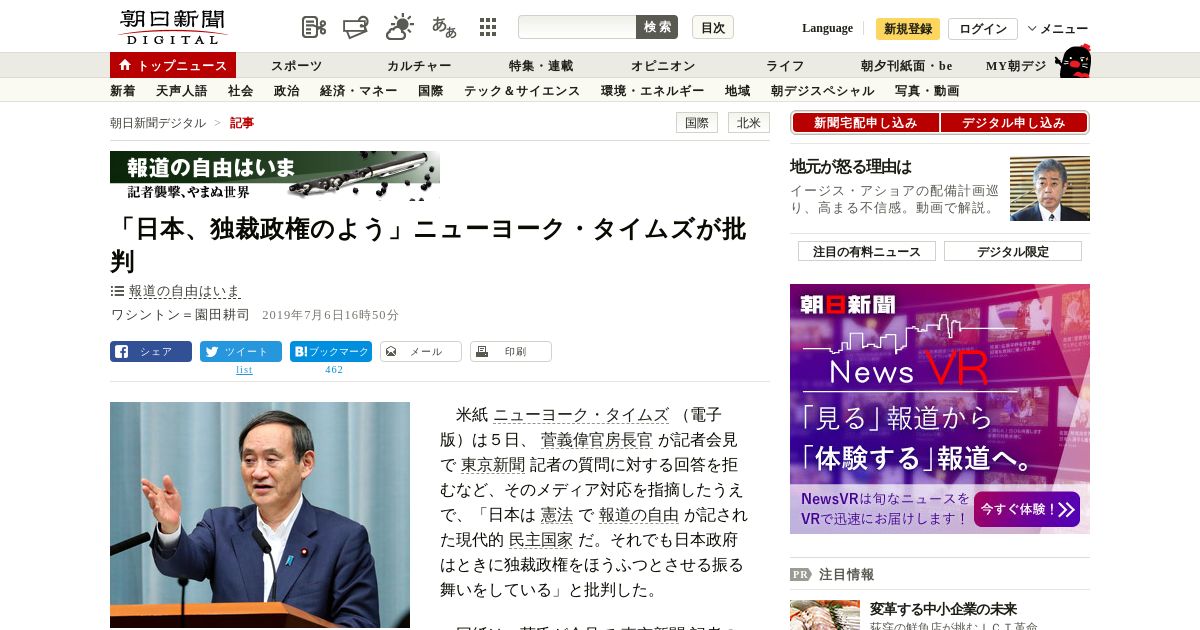The width and height of the screenshot is (1200, 630).
Task: Open the 東京新聞 keyword link
Action: 493,465
